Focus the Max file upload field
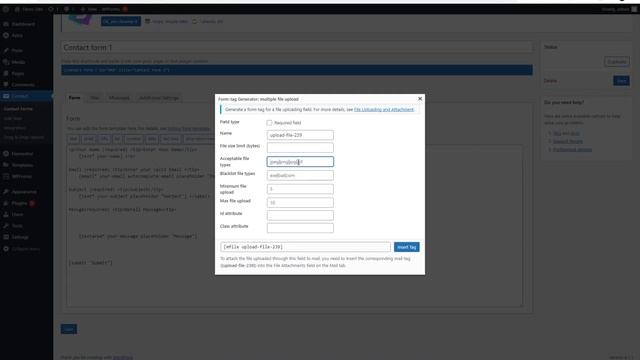This screenshot has height=360, width=640. (x=300, y=202)
